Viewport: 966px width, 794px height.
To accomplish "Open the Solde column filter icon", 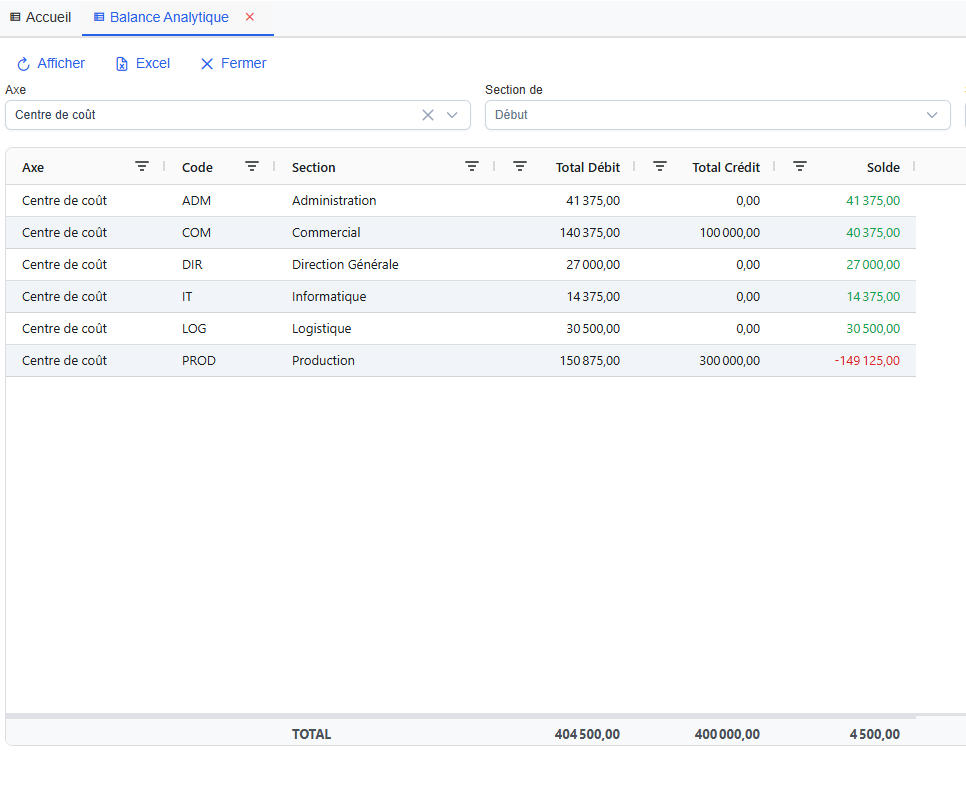I will click(800, 167).
